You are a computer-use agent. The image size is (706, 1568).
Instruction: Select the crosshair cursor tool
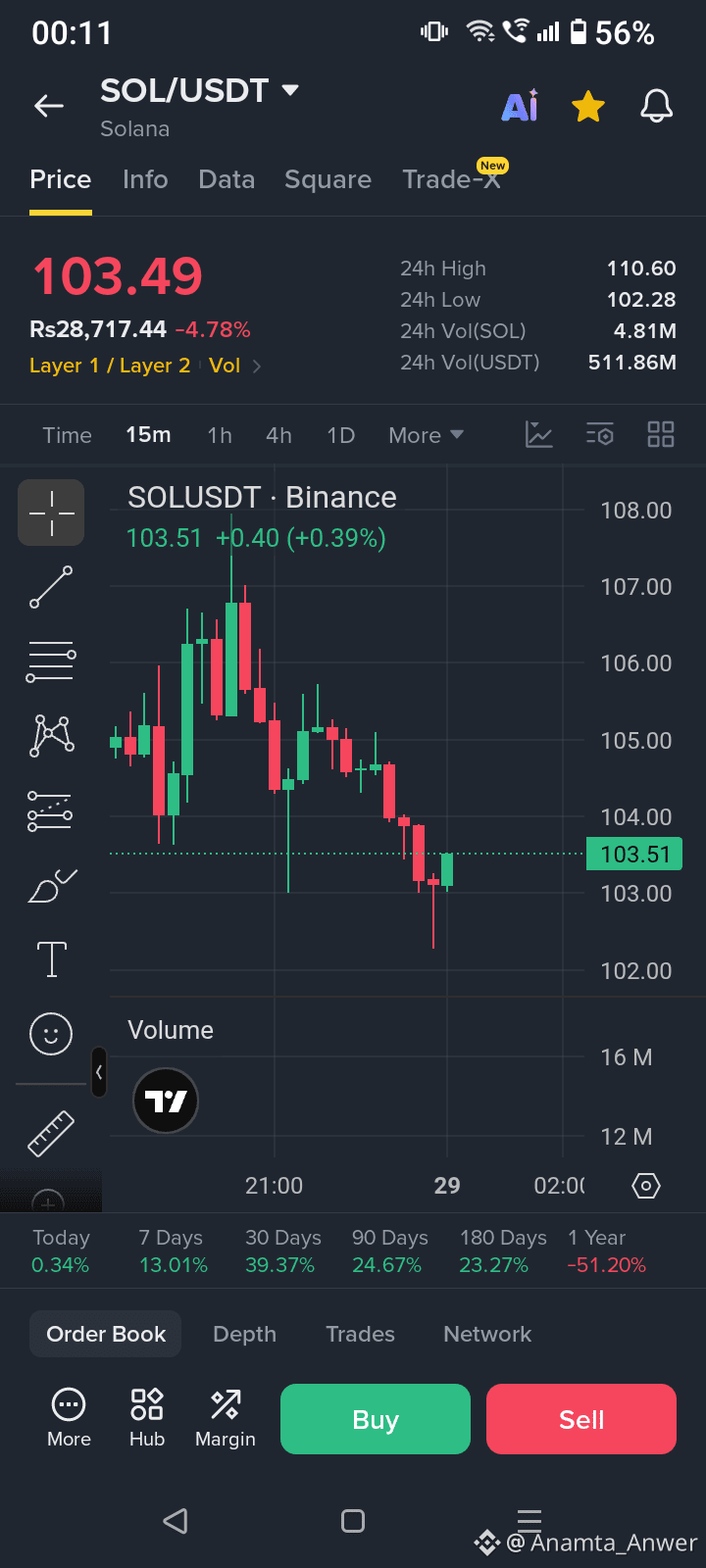pyautogui.click(x=51, y=513)
